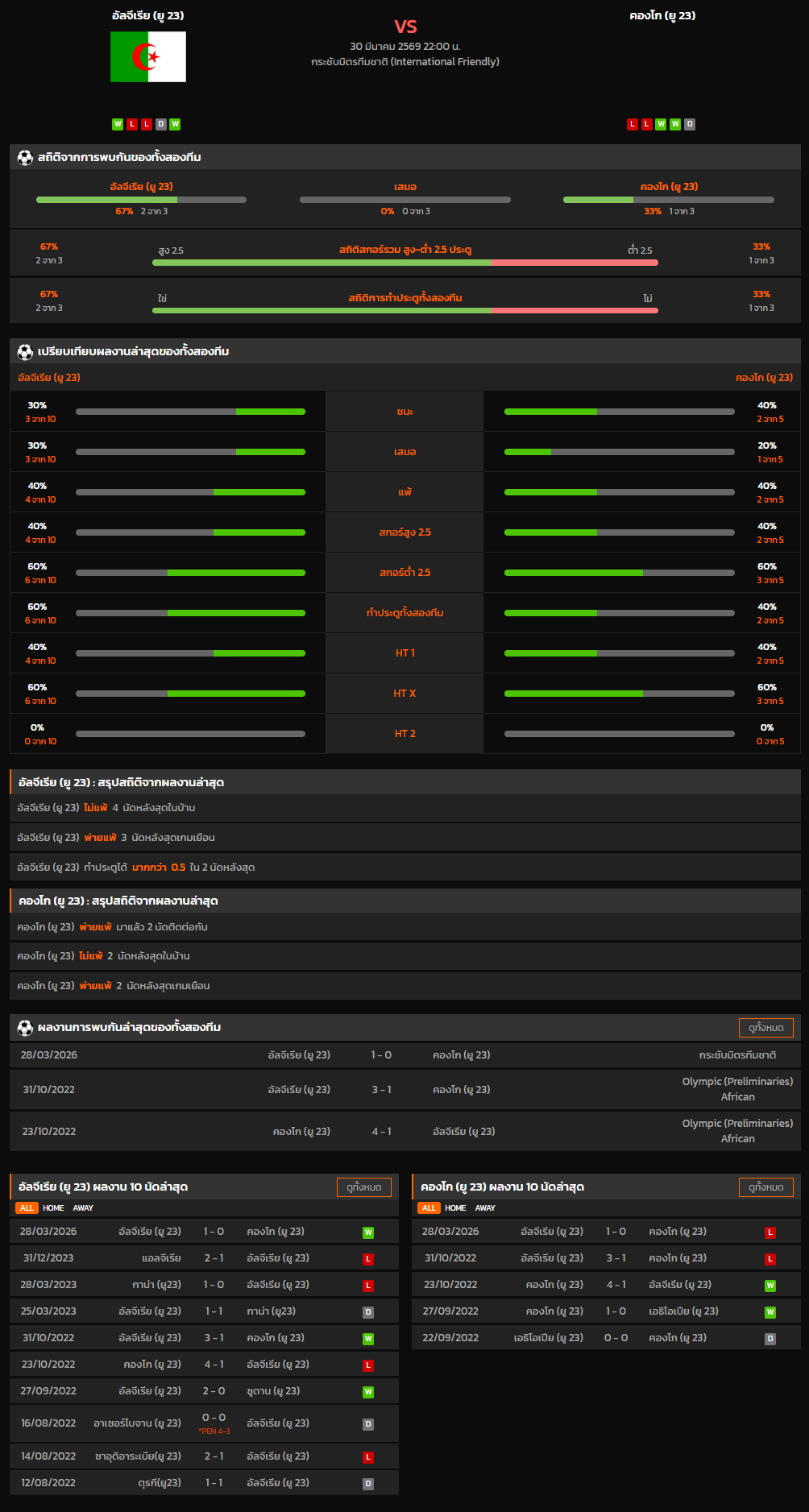Click gray D badge in Congo's top form strip
Viewport: 809px width, 1512px height.
pyautogui.click(x=690, y=124)
